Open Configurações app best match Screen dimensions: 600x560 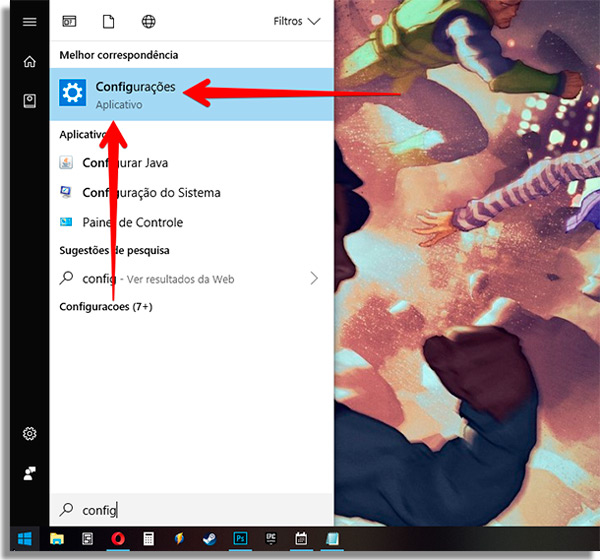click(192, 94)
